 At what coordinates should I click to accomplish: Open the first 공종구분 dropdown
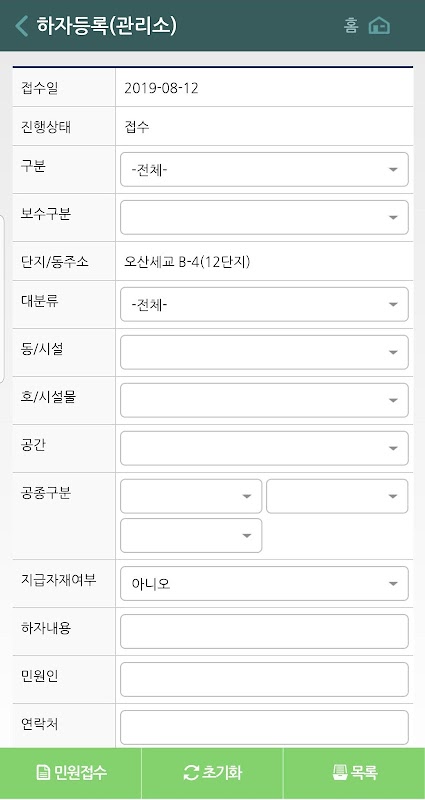coord(191,496)
